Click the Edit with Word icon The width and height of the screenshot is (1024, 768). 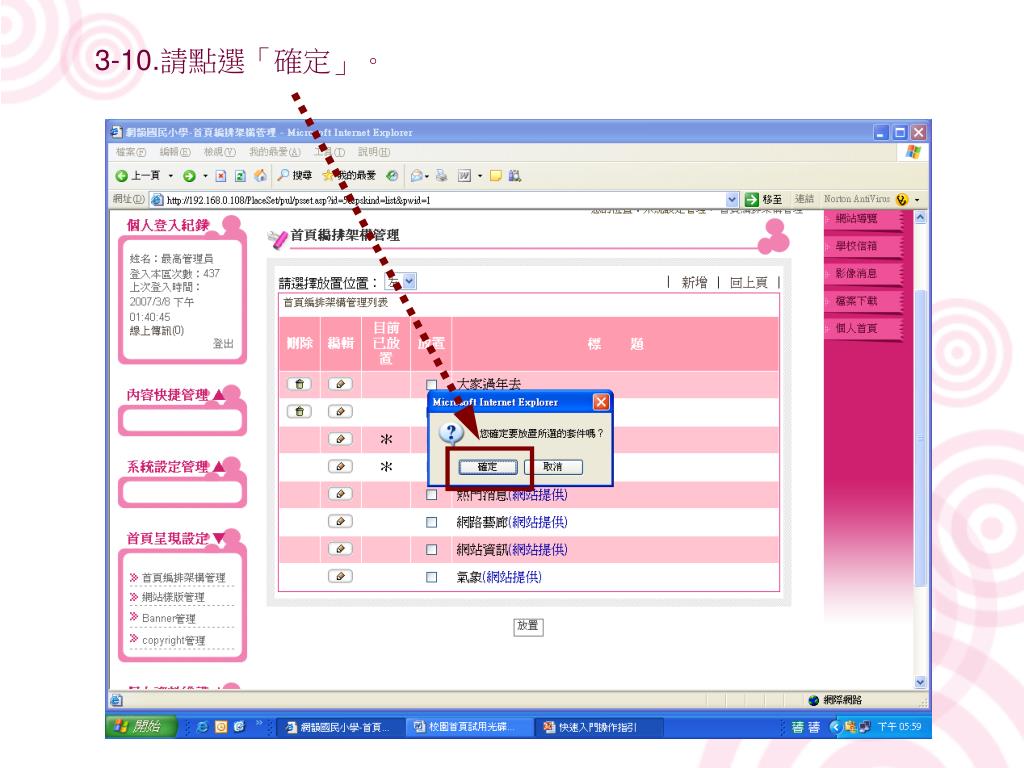(464, 176)
